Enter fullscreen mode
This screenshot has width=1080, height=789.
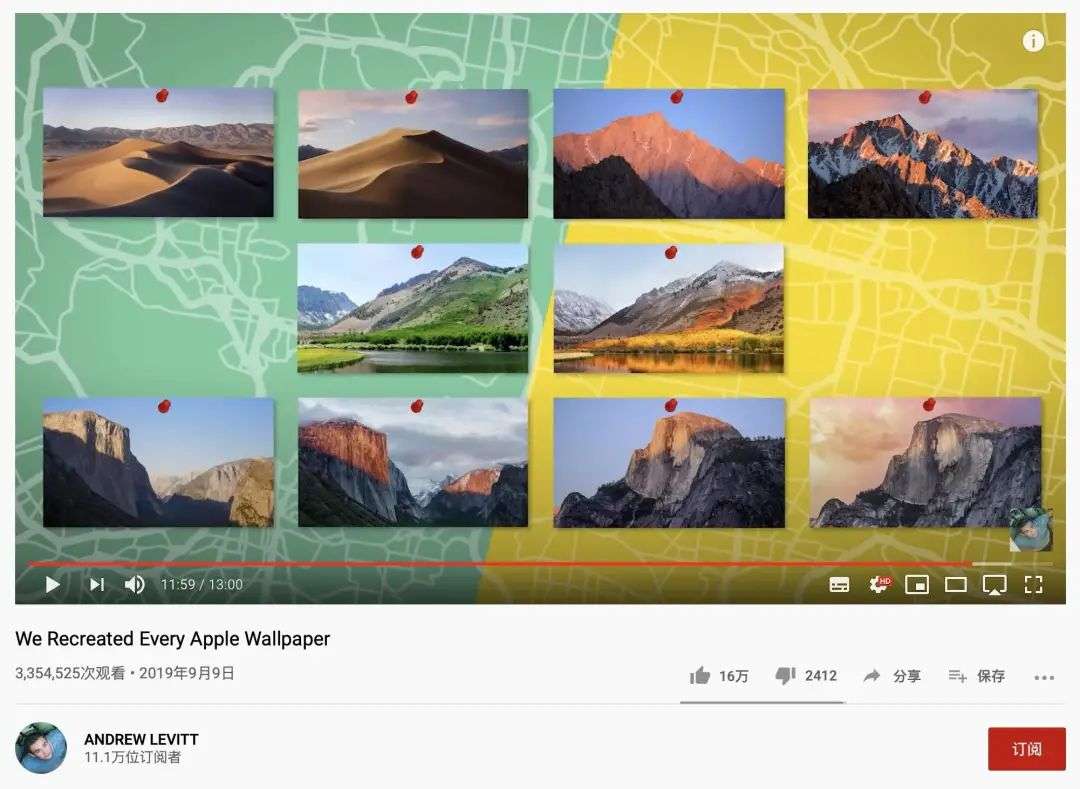(x=1033, y=585)
